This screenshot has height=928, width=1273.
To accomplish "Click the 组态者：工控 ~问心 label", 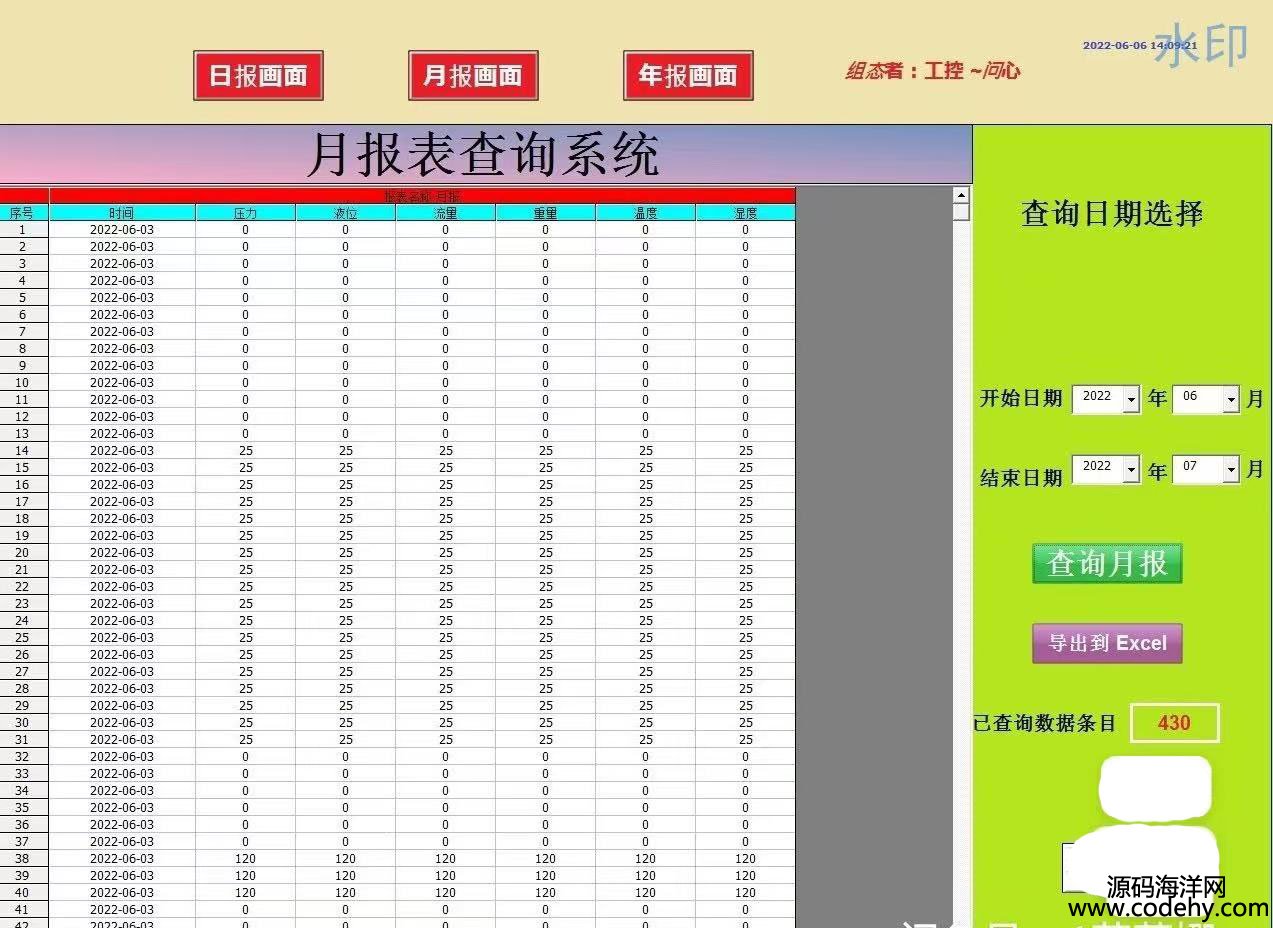I will pyautogui.click(x=932, y=71).
